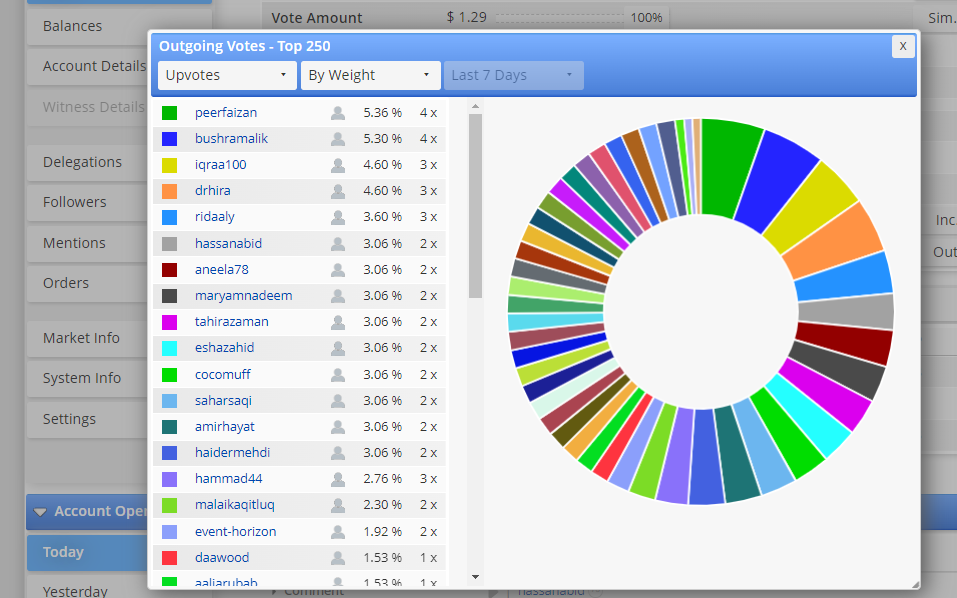Open the cocomuff account link
Viewport: 957px width, 598px height.
[223, 375]
